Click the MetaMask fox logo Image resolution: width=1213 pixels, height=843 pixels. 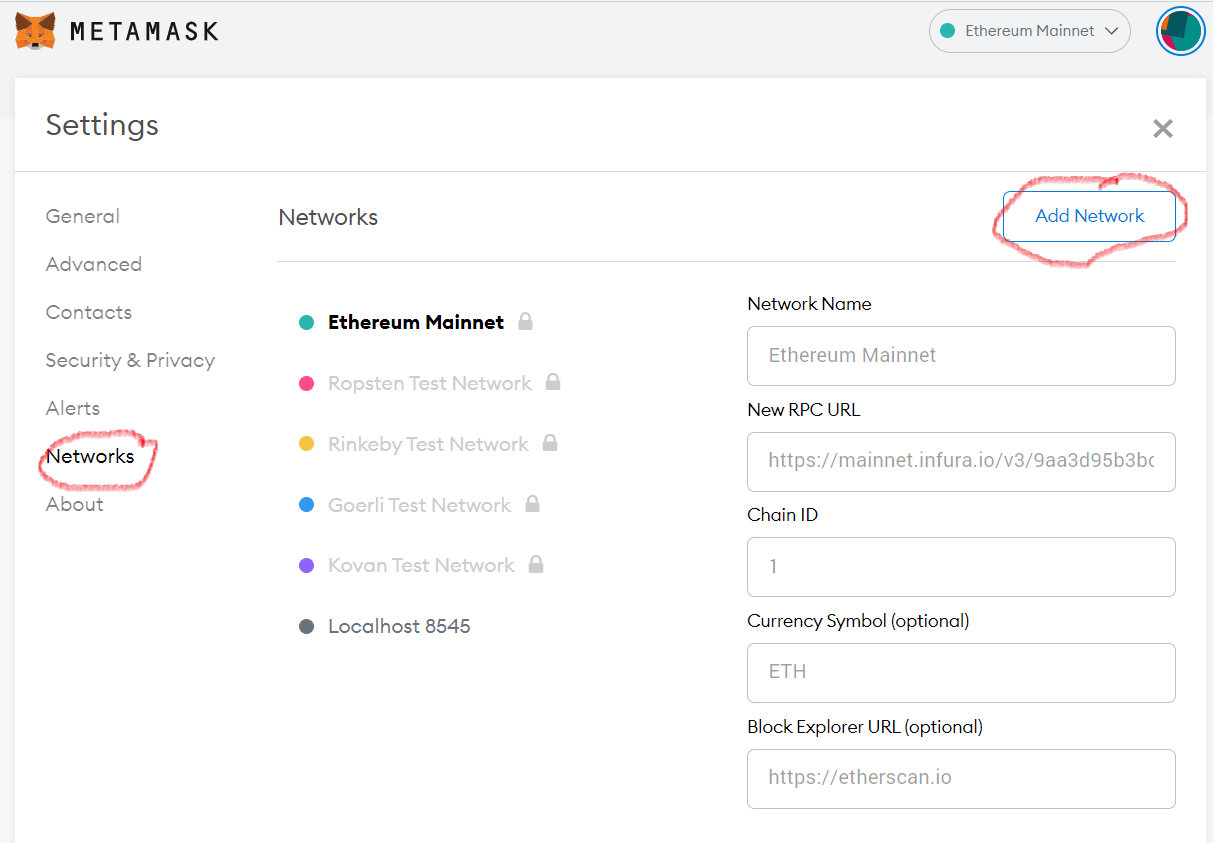pos(35,31)
